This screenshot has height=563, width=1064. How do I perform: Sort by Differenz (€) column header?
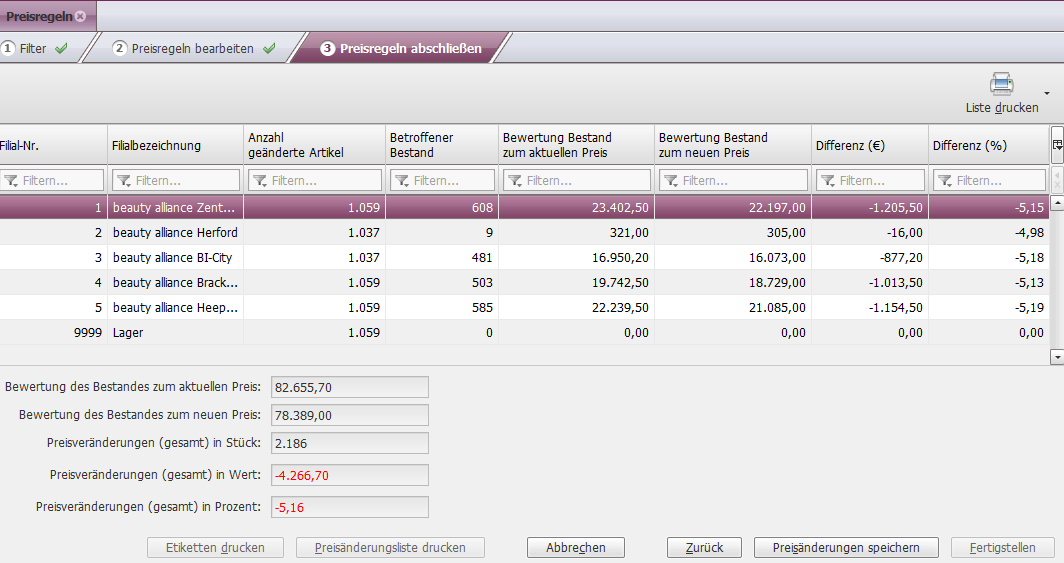point(869,145)
